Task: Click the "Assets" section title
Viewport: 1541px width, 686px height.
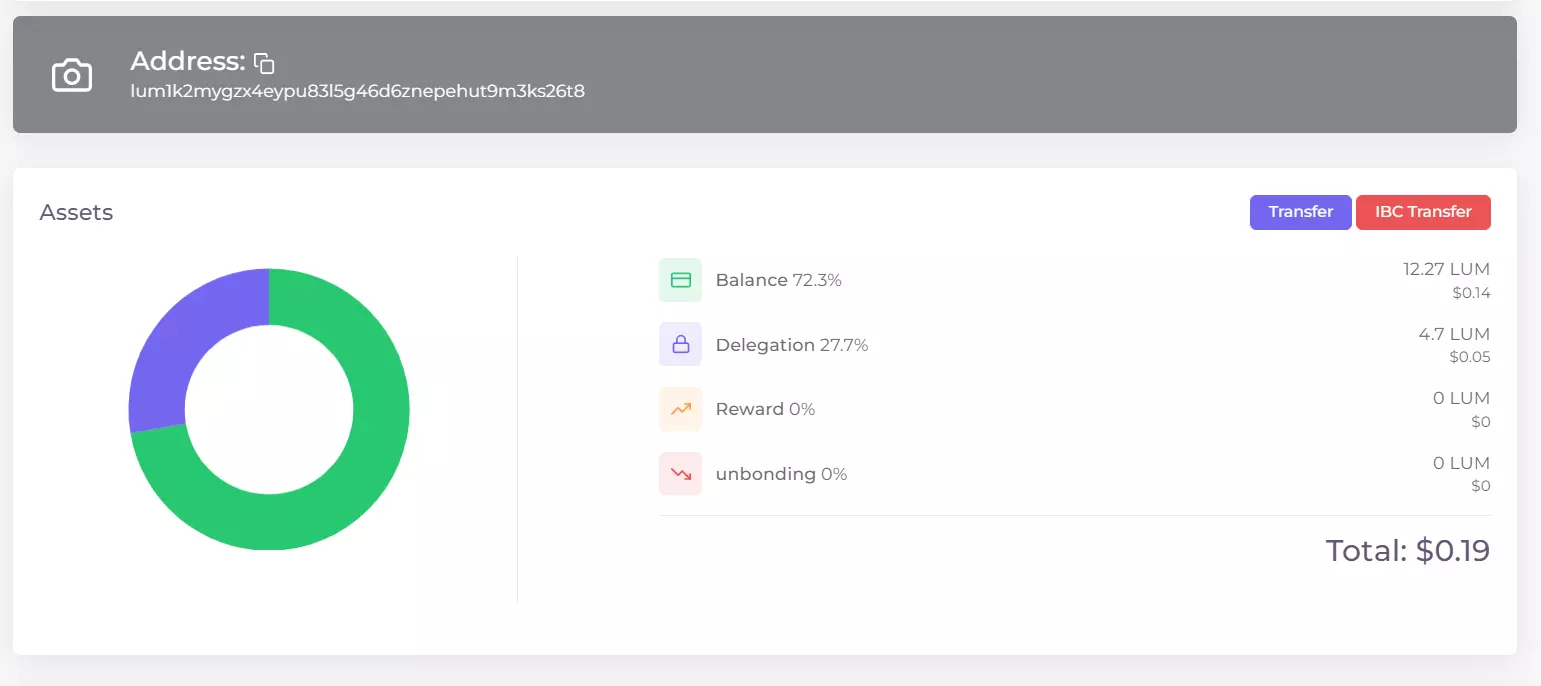Action: pos(76,212)
